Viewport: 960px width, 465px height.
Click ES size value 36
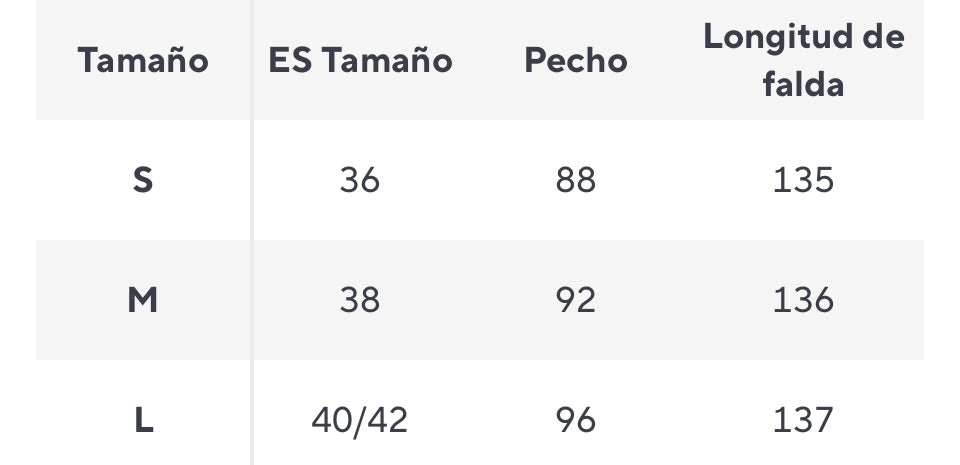(x=360, y=180)
